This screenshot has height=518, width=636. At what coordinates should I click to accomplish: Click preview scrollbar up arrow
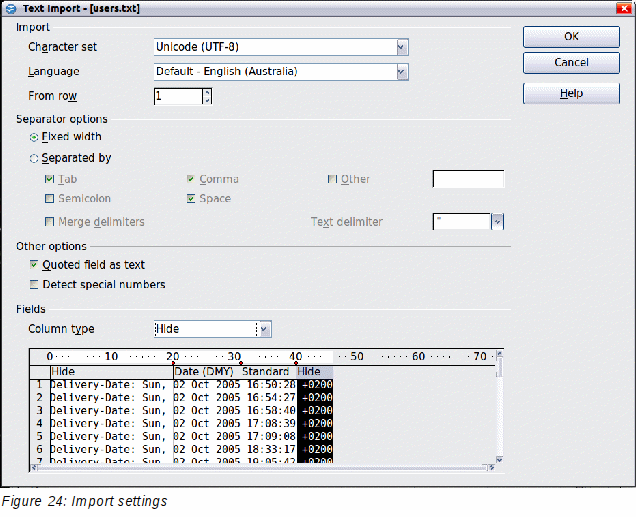499,354
